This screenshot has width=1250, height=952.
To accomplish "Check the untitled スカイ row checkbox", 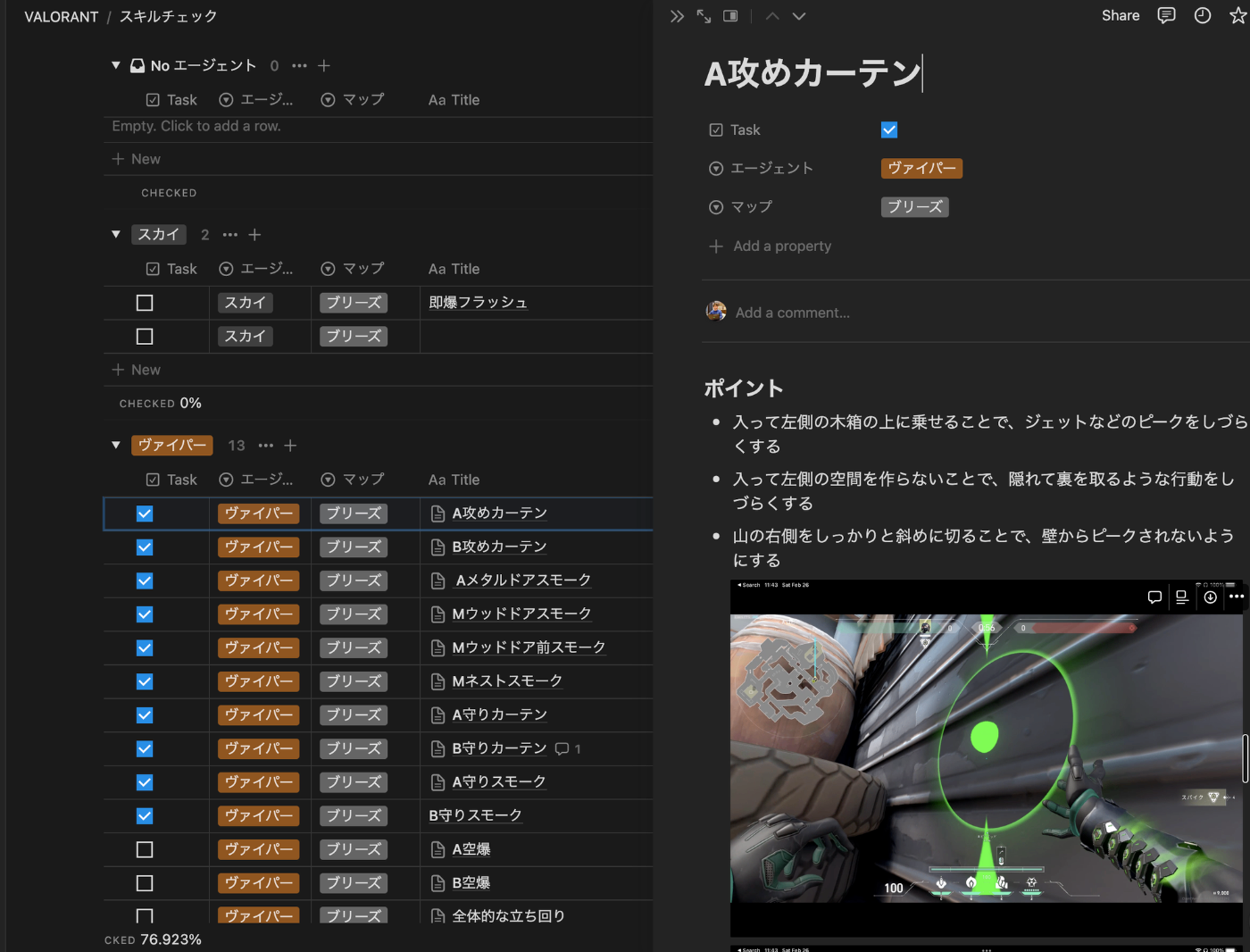I will (x=145, y=337).
